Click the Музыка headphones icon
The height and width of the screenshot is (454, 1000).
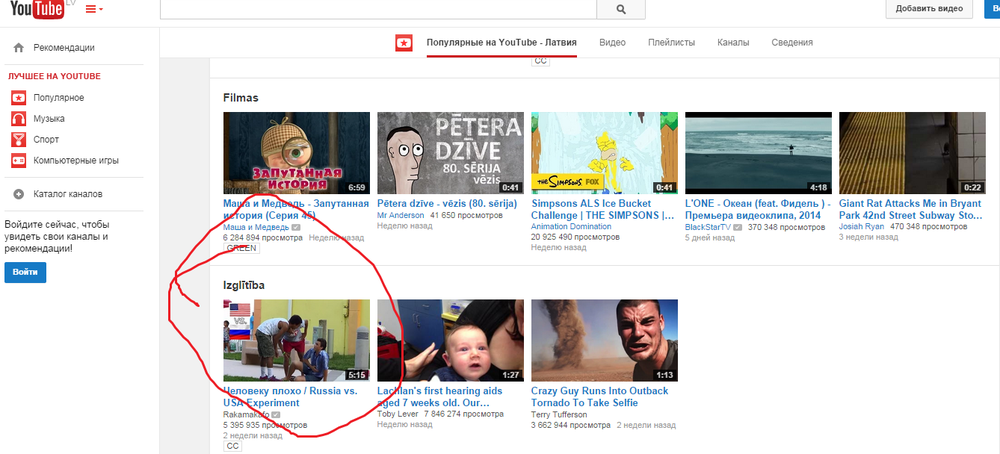point(18,119)
